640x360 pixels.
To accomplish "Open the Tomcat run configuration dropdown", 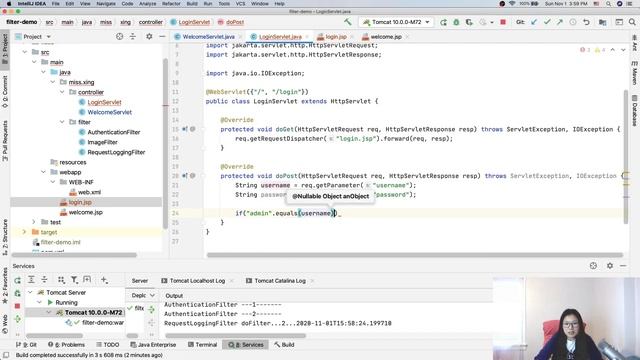I will click(396, 22).
